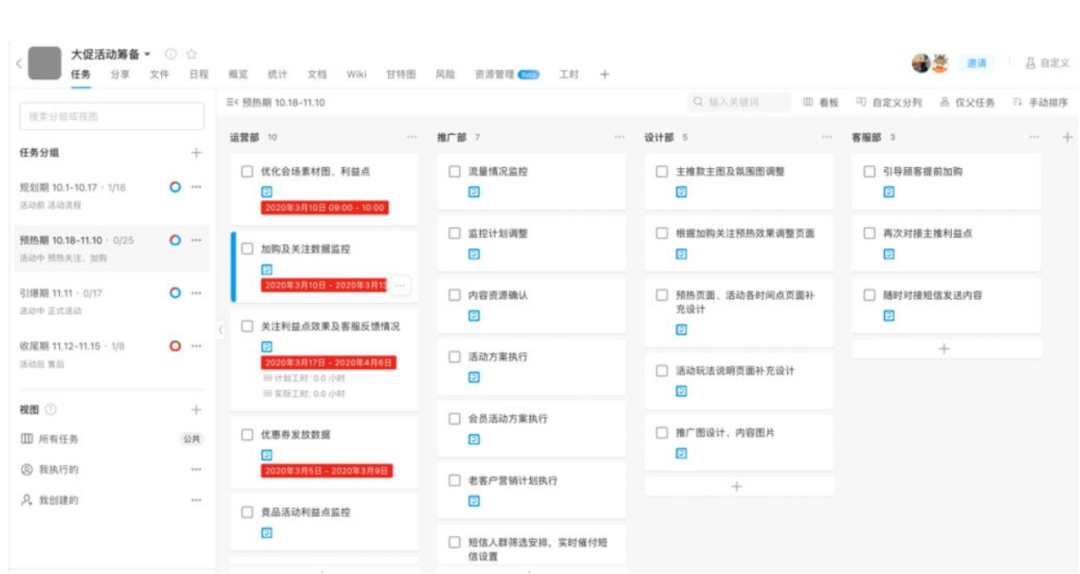Click the 邀请 button

pyautogui.click(x=976, y=63)
